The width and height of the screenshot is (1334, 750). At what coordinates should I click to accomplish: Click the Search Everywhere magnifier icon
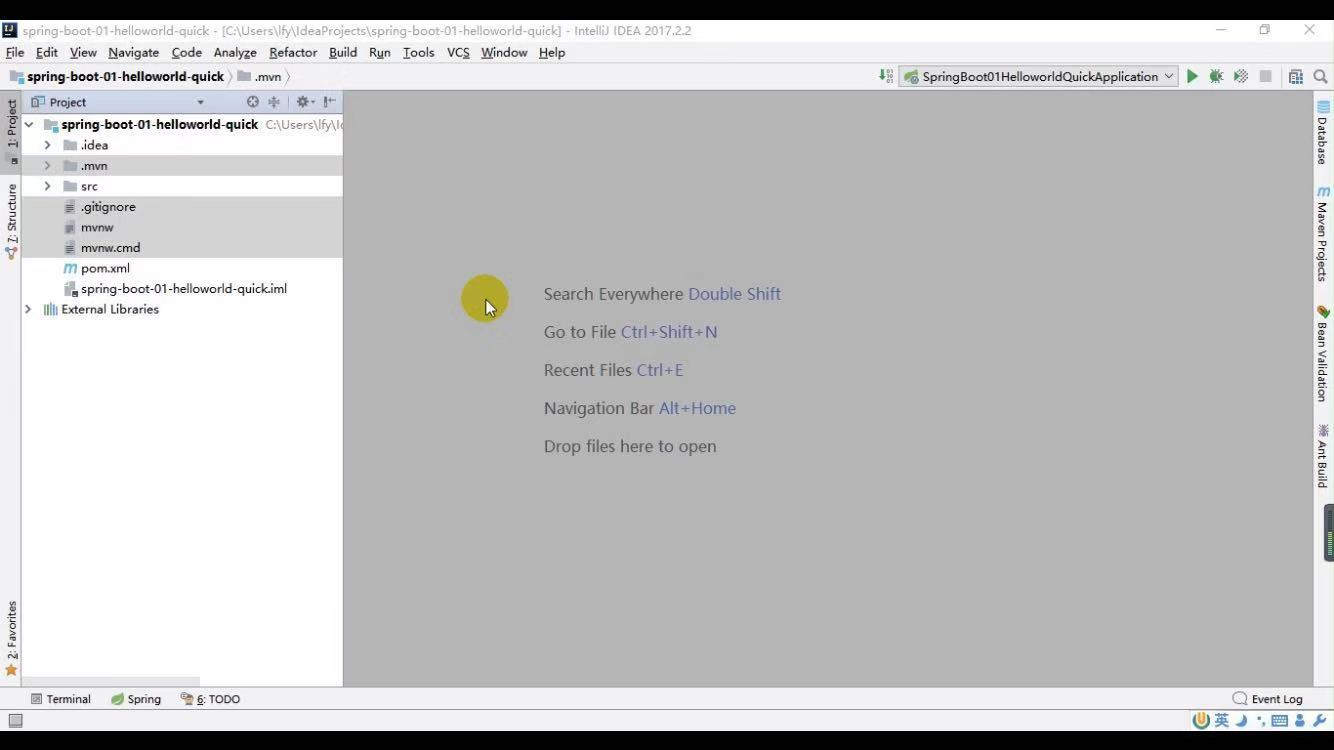tap(1320, 76)
